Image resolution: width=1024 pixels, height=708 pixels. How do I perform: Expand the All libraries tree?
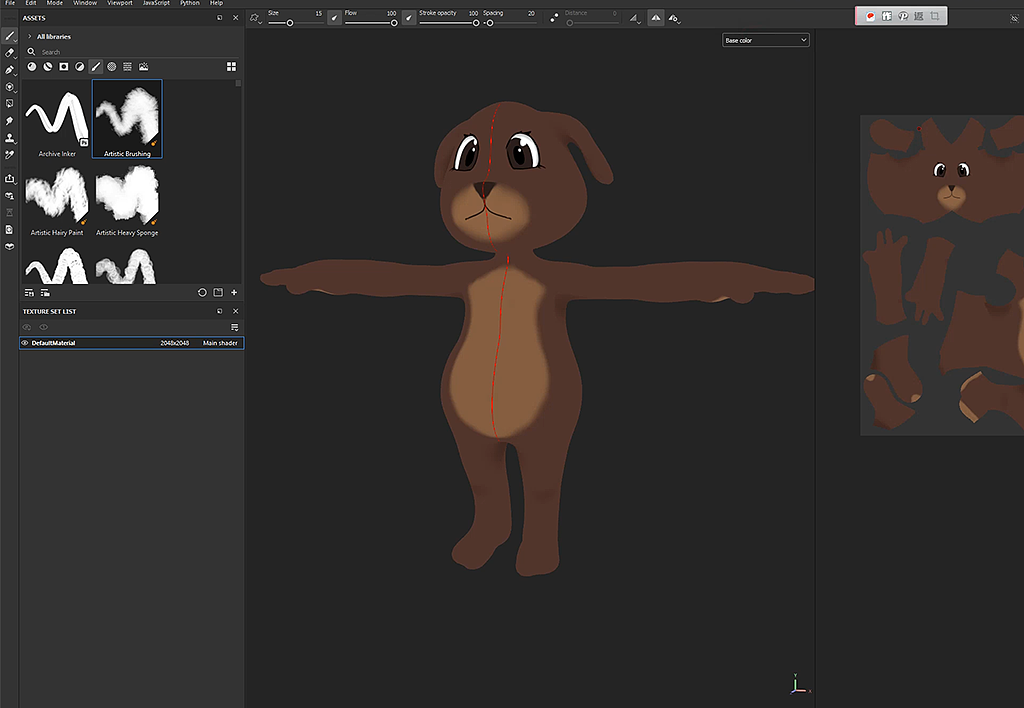pos(30,36)
